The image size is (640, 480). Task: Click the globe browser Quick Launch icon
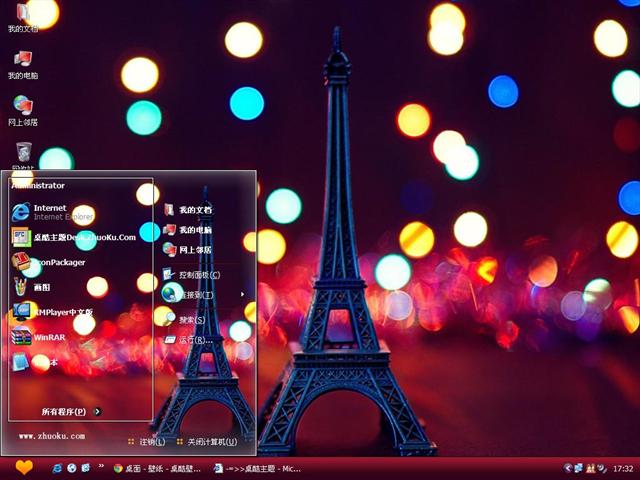click(72, 468)
